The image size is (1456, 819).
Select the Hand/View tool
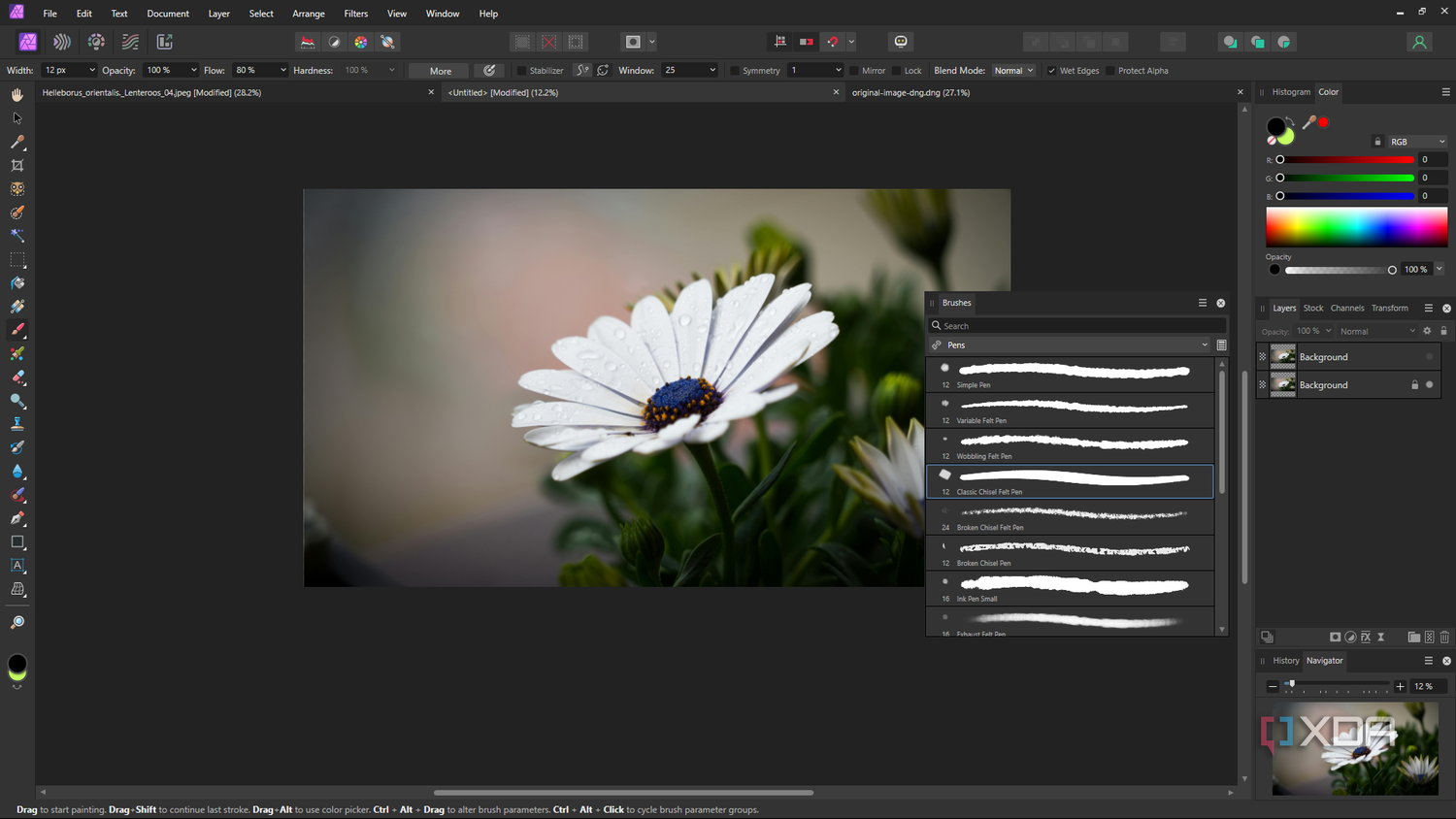(x=17, y=95)
